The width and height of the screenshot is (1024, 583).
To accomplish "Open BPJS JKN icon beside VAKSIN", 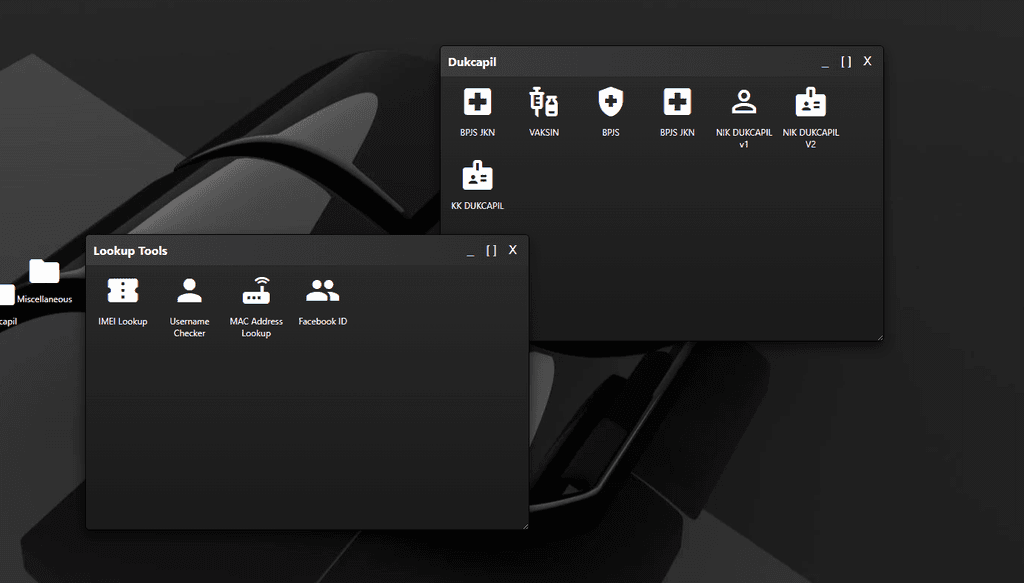I will point(477,102).
